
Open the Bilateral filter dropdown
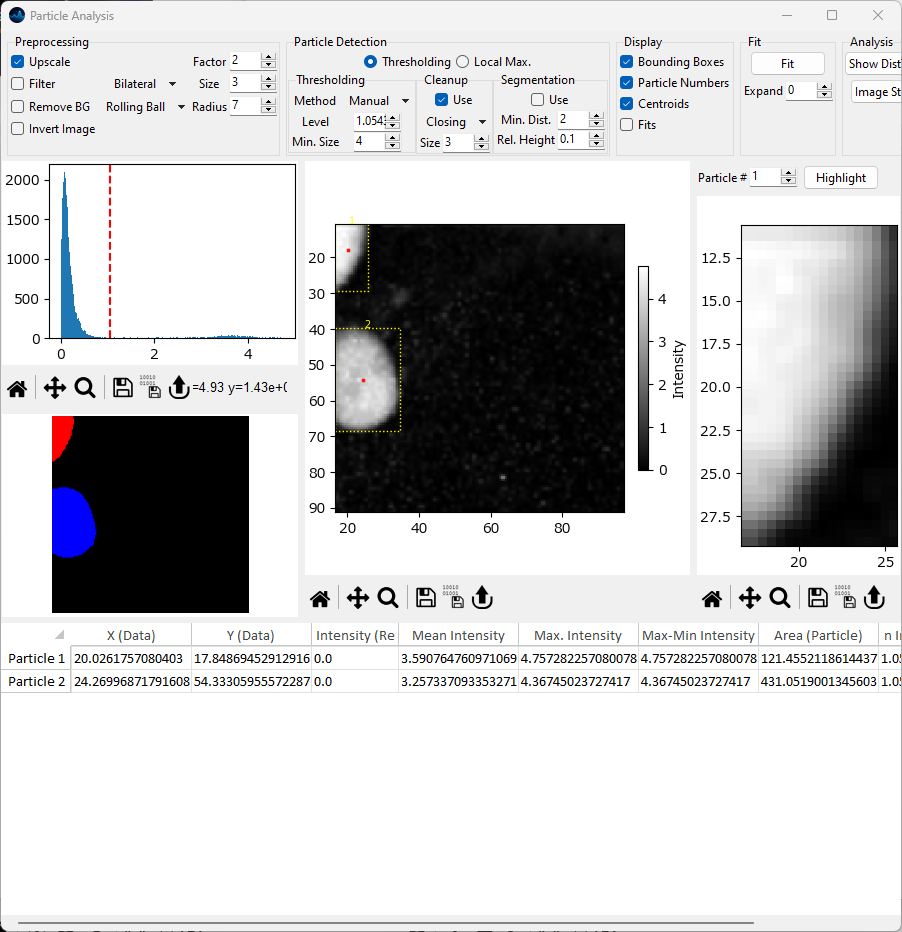coord(145,84)
